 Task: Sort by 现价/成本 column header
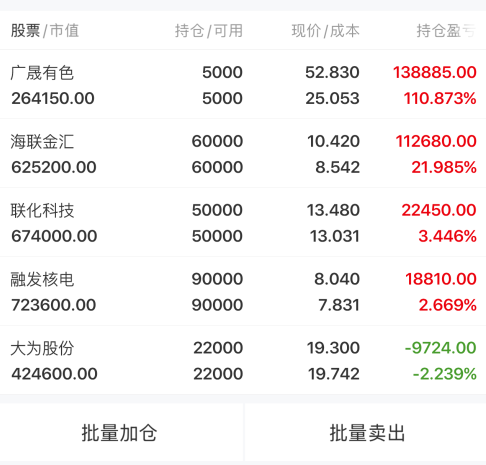[x=325, y=31]
